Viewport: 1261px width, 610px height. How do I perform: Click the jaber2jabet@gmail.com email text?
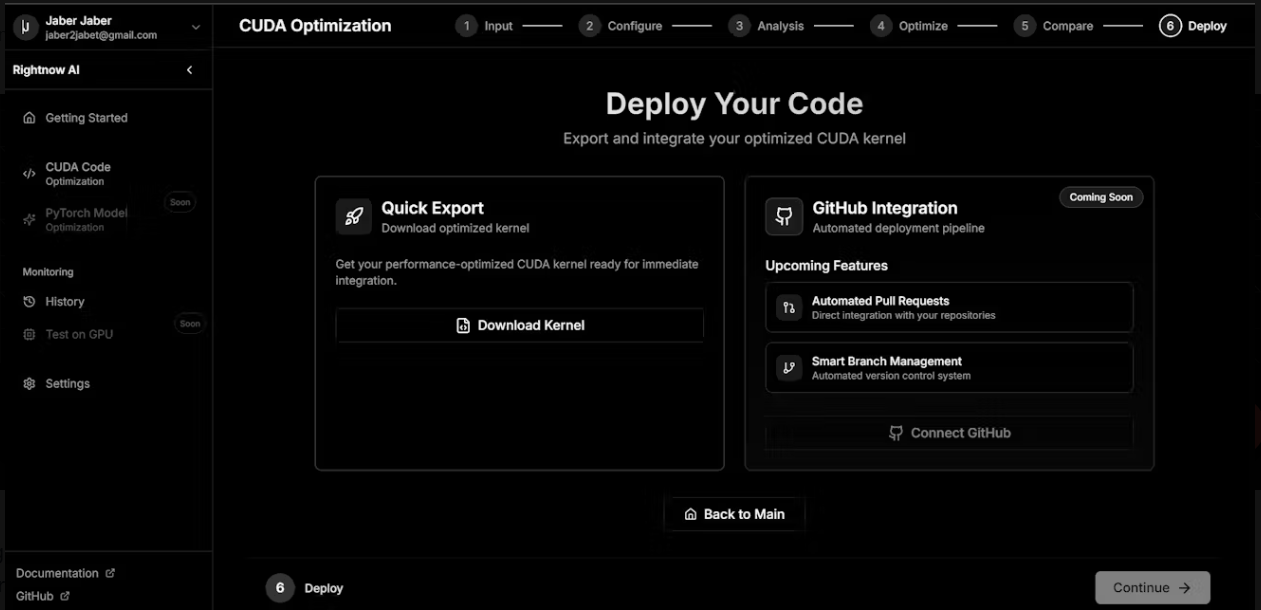click(101, 35)
